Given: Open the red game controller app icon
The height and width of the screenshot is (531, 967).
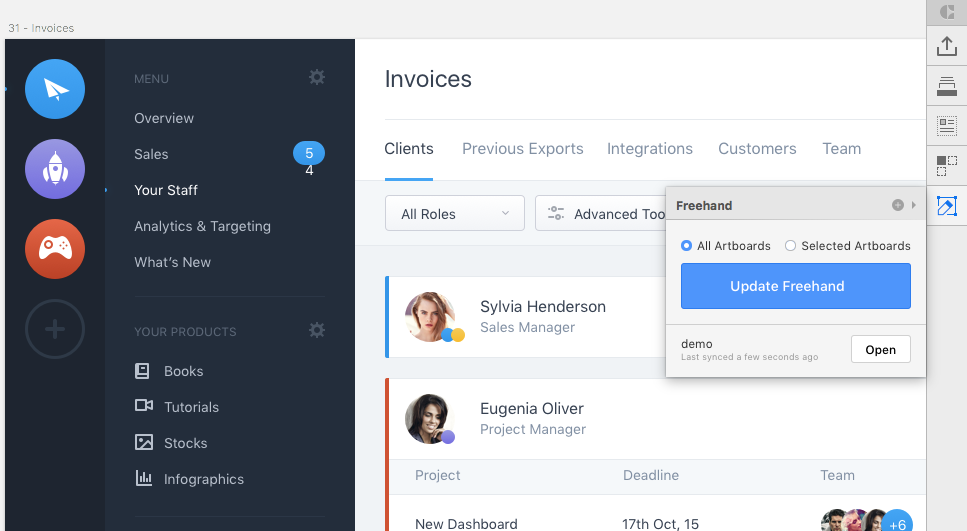Looking at the screenshot, I should tap(55, 249).
